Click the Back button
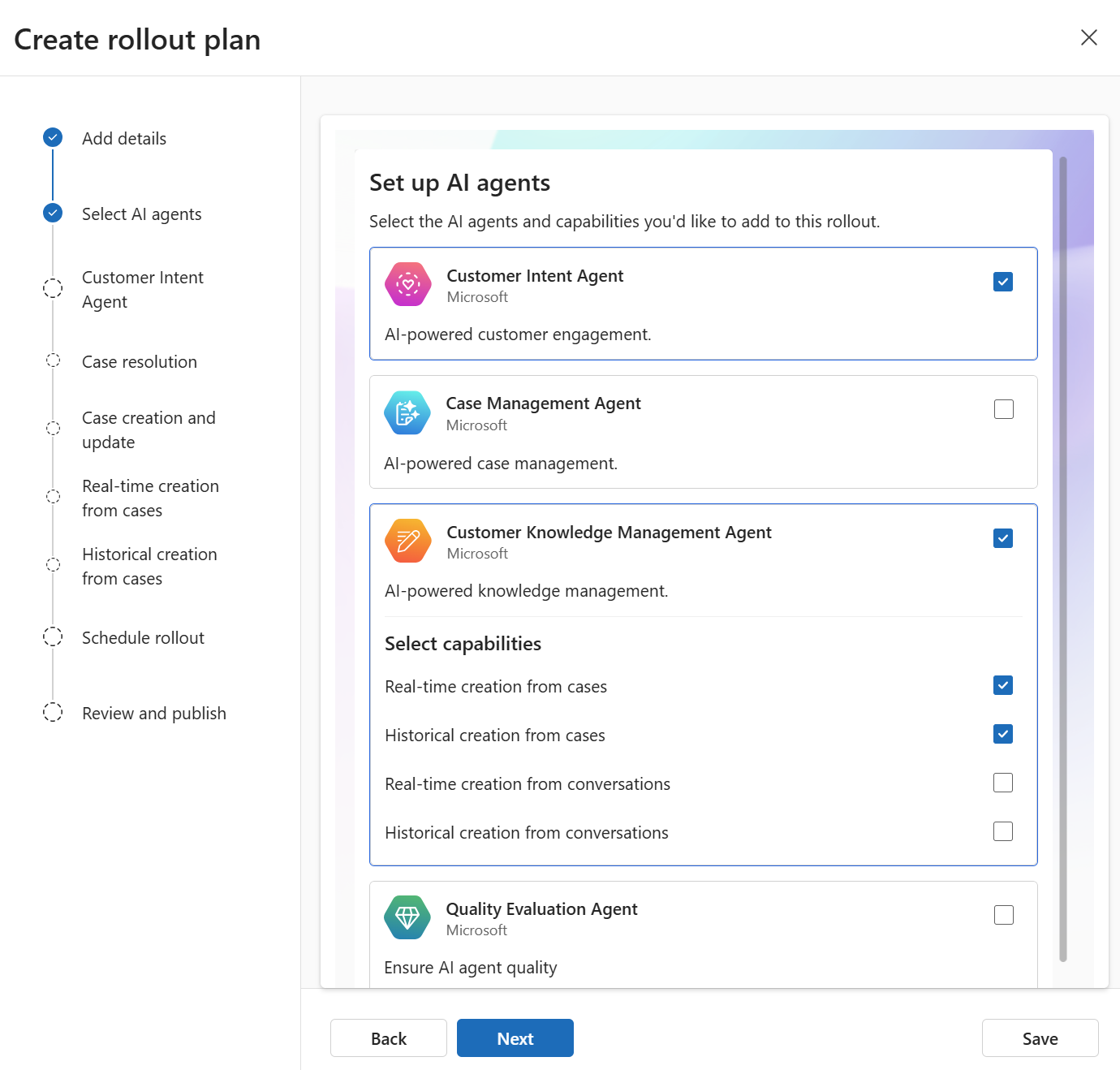The image size is (1120, 1070). (x=389, y=1038)
